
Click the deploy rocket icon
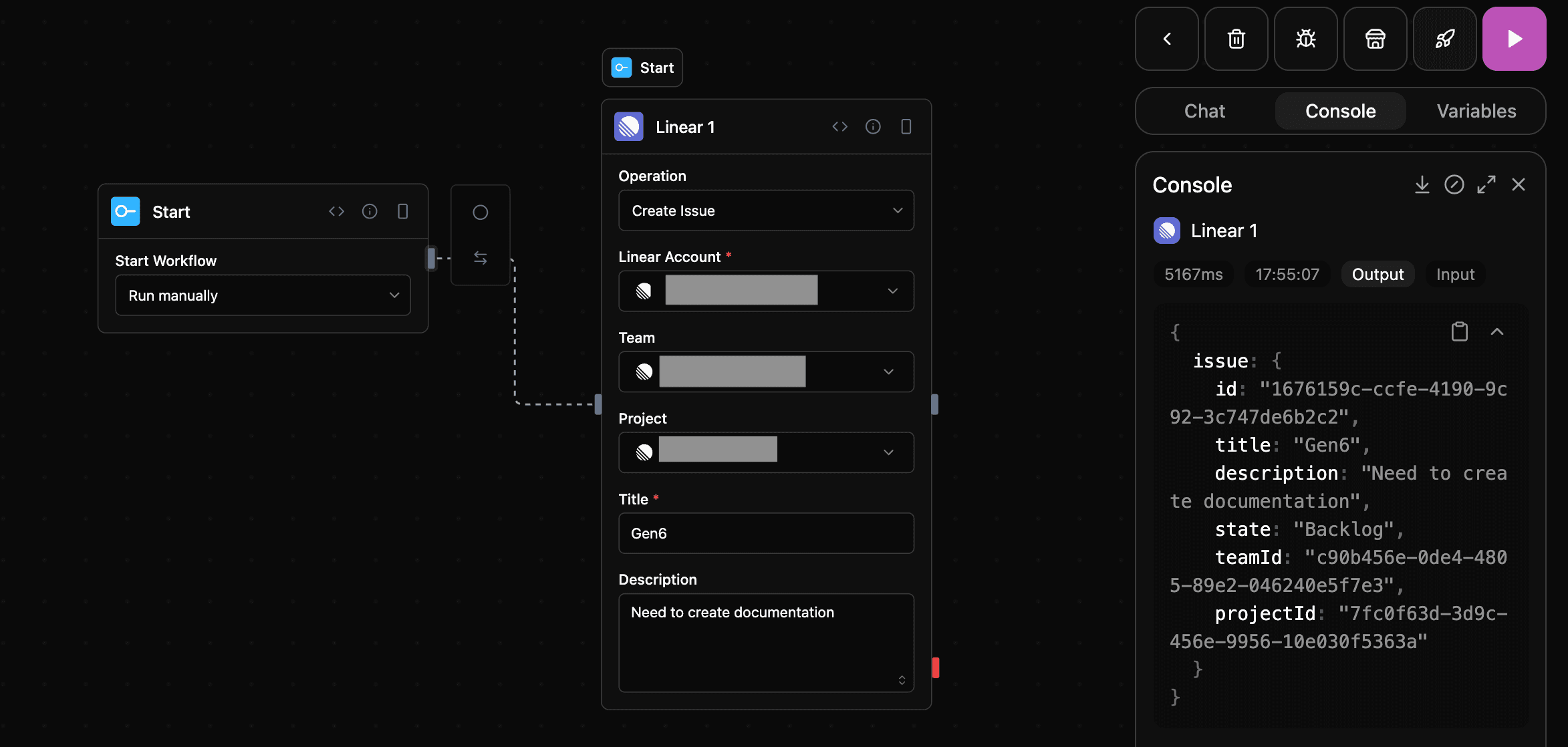coord(1444,39)
